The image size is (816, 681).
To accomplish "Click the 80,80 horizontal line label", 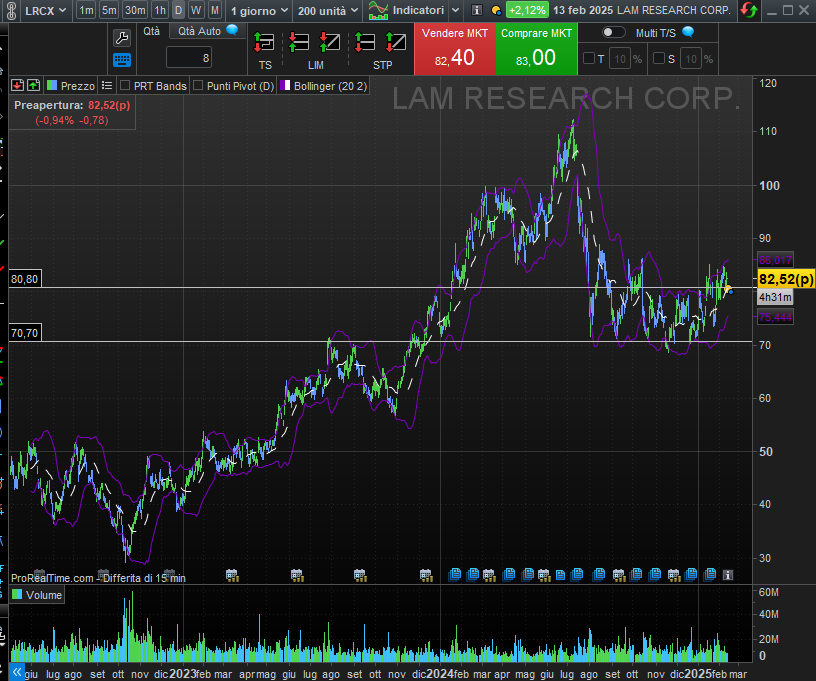I will 24,279.
